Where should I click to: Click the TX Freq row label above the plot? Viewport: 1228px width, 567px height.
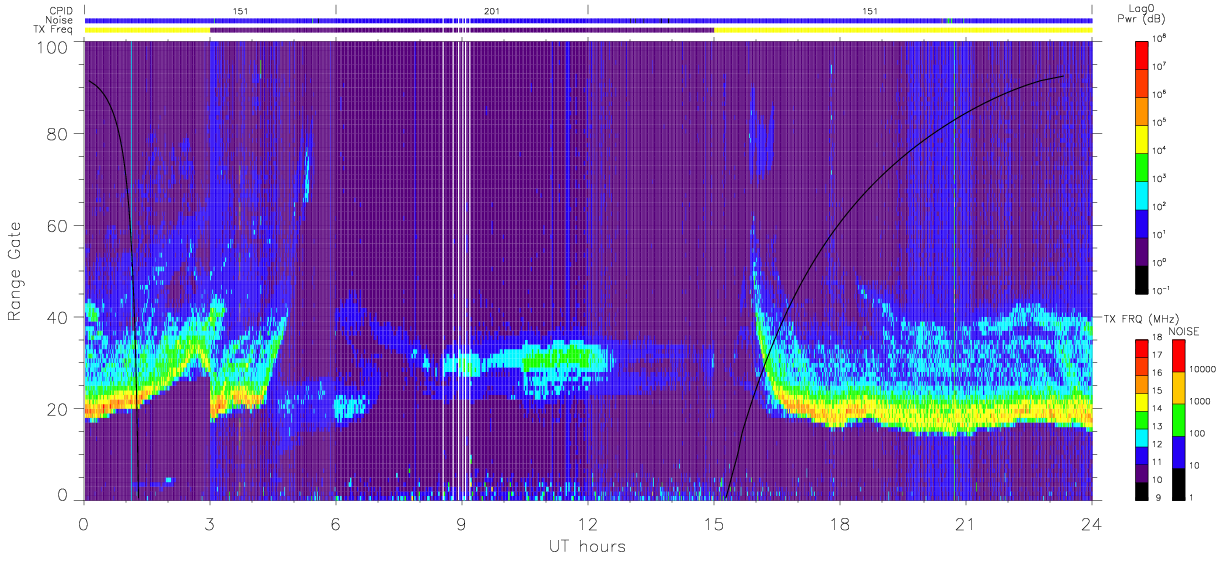click(x=55, y=29)
